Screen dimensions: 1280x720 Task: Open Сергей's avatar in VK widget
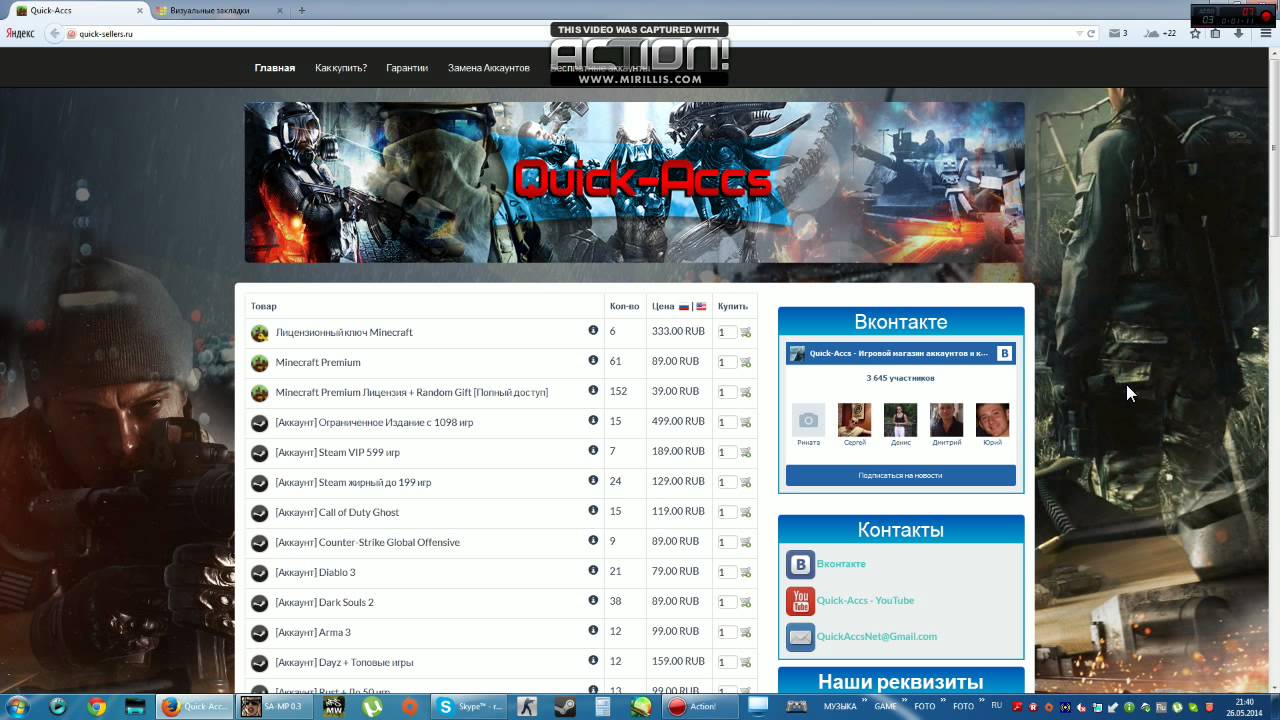point(854,420)
